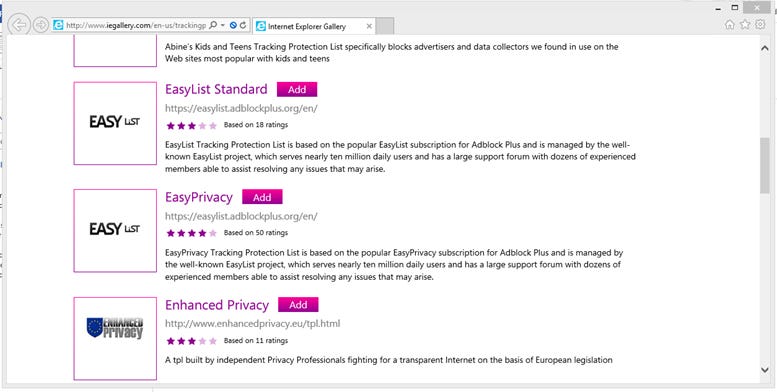Open the EasyPrivacy title link
This screenshot has height=392, width=777.
click(x=199, y=197)
